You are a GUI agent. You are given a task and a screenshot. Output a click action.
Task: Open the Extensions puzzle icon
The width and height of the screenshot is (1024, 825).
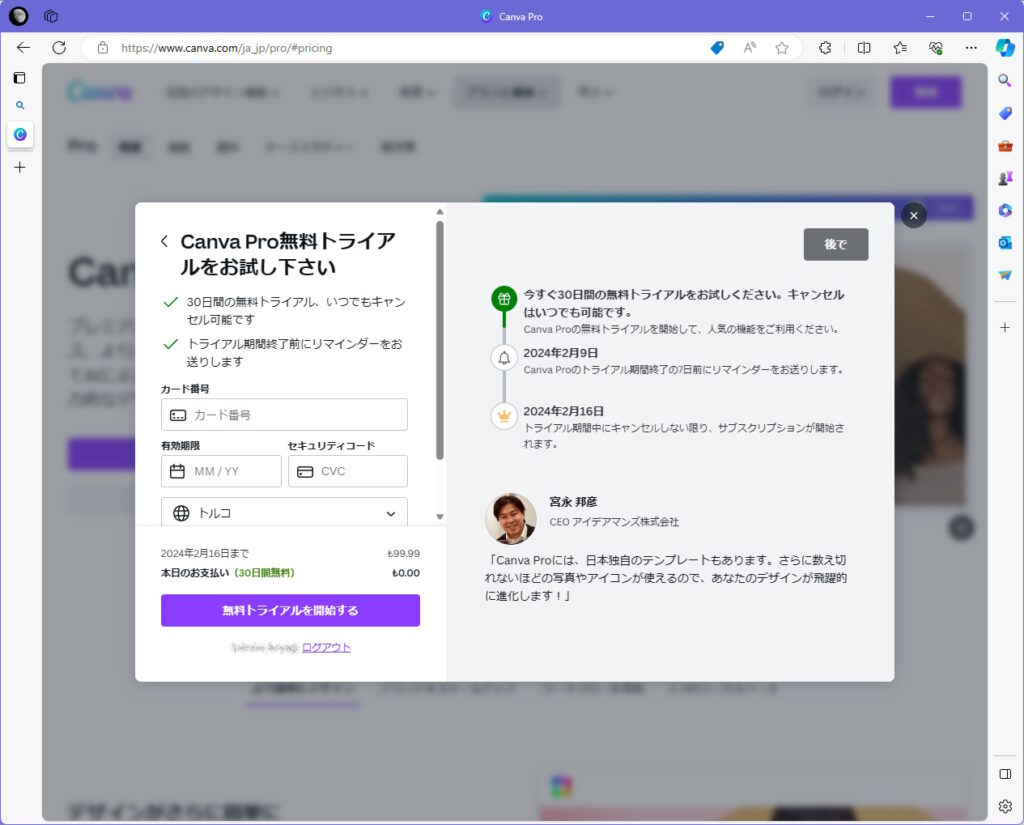tap(825, 48)
